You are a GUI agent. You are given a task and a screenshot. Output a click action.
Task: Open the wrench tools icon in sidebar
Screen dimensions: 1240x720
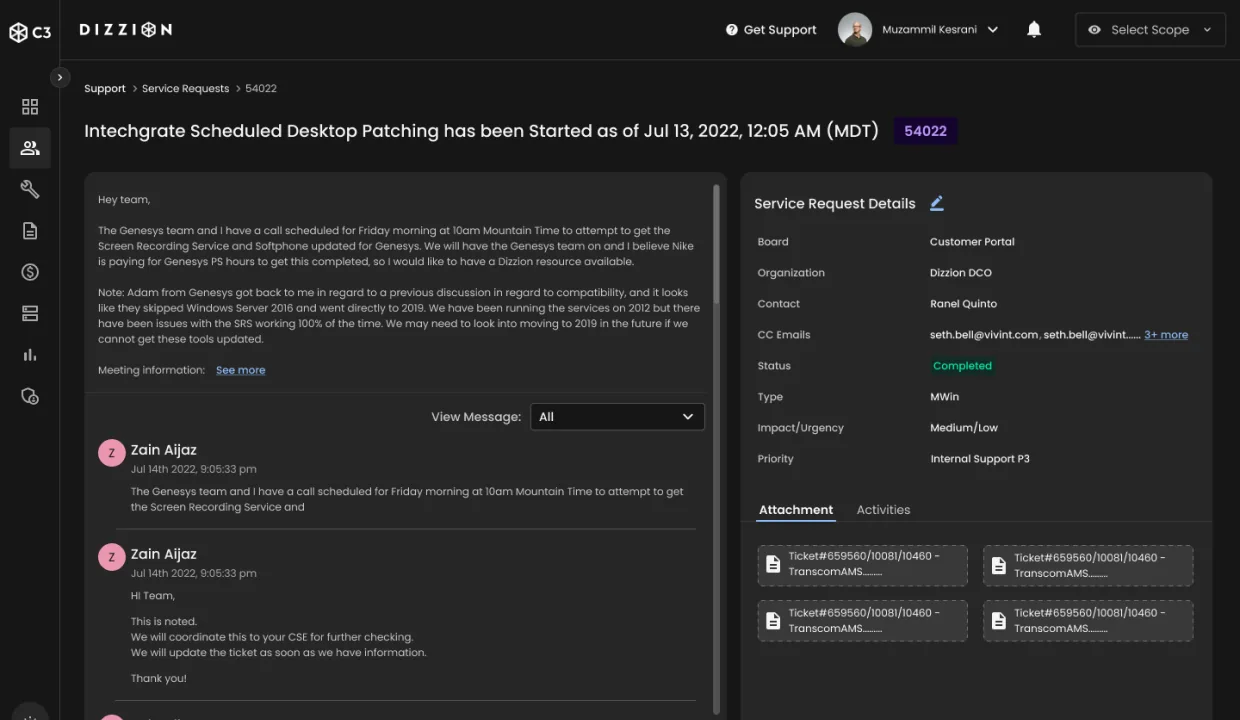pyautogui.click(x=30, y=189)
